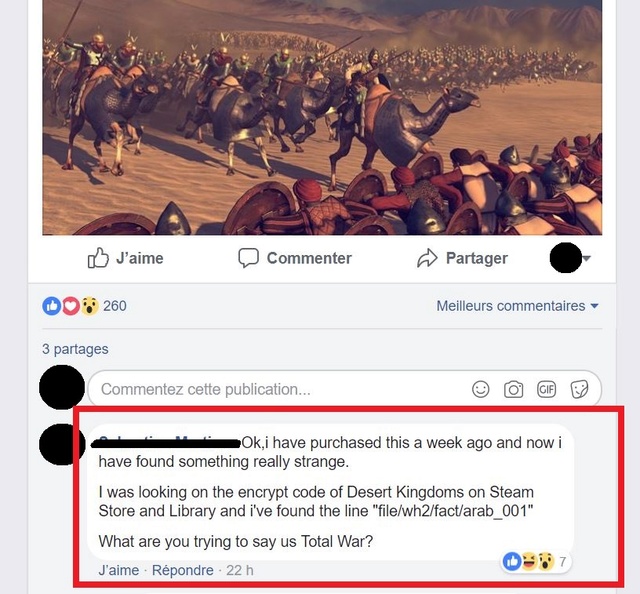Click the blue like reaction icon beside 260
Viewport: 640px width, 594px height.
(x=51, y=306)
